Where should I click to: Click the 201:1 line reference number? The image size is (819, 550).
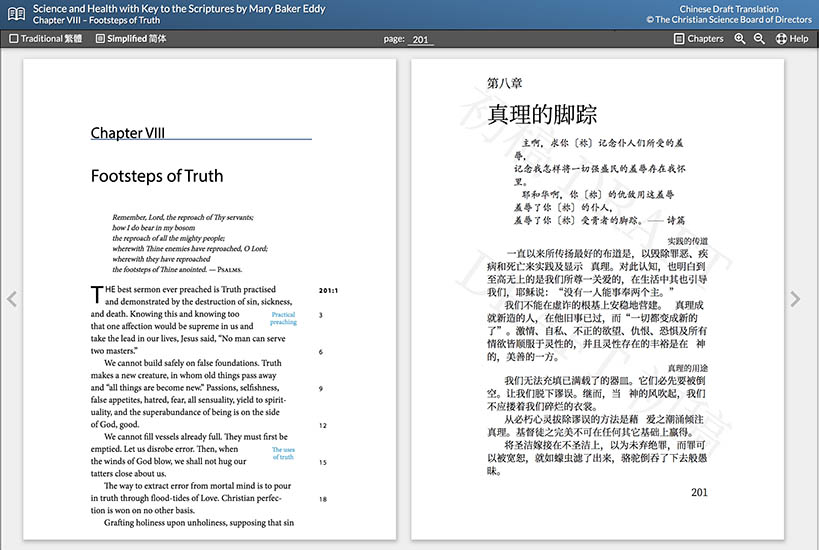pyautogui.click(x=329, y=291)
